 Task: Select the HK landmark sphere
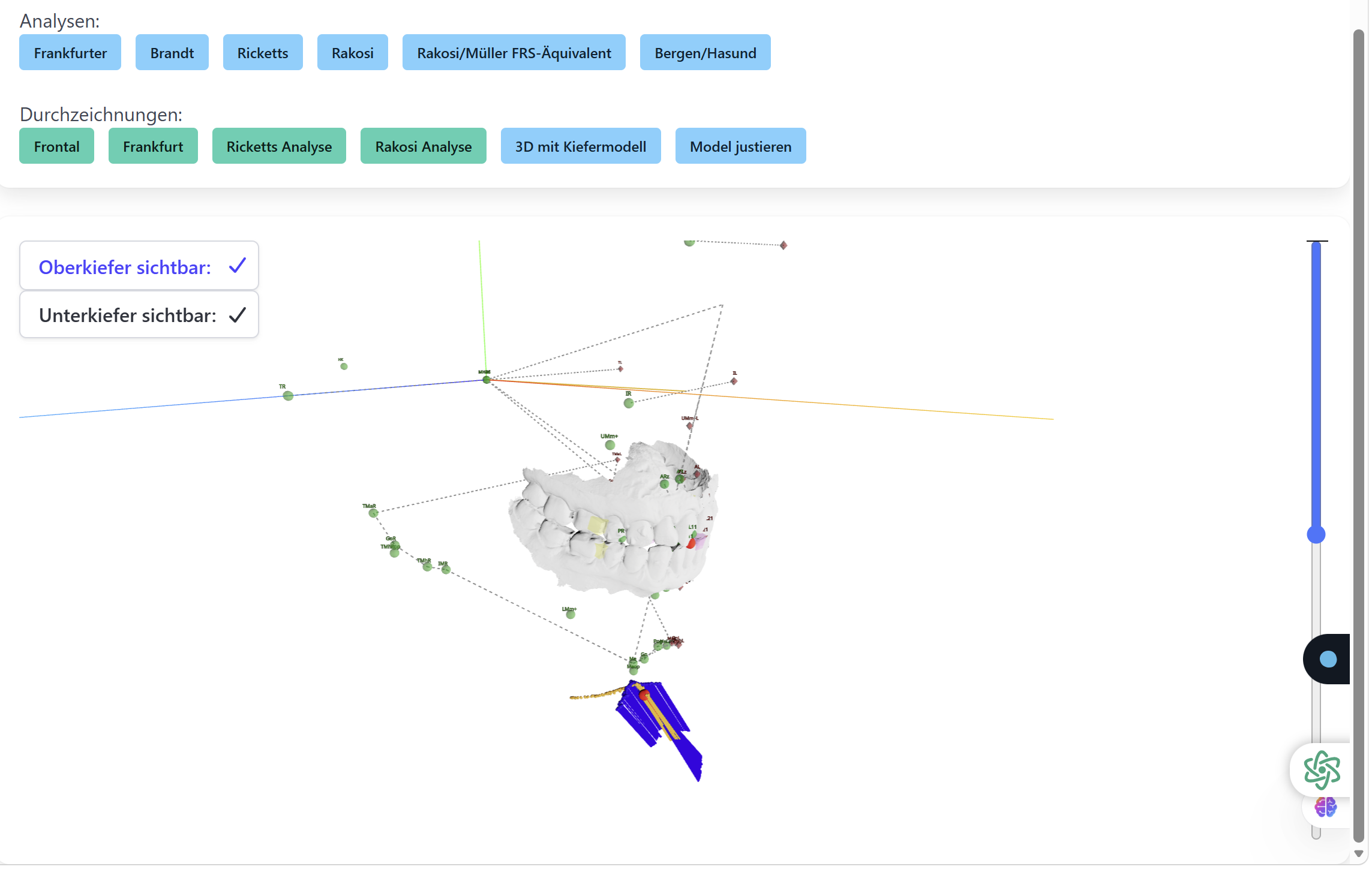pos(344,366)
